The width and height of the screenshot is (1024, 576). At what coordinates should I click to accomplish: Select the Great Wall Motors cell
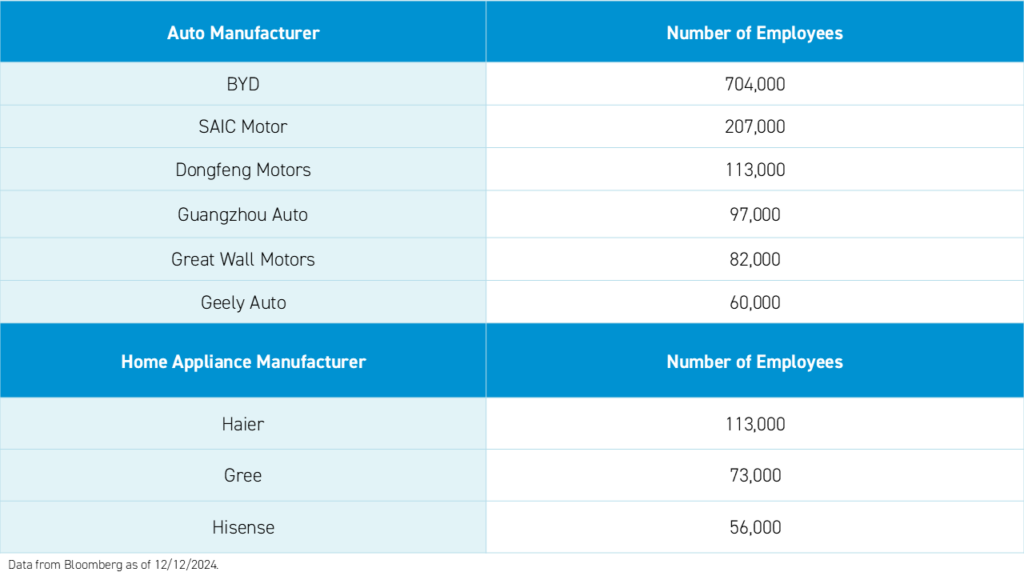pyautogui.click(x=243, y=259)
